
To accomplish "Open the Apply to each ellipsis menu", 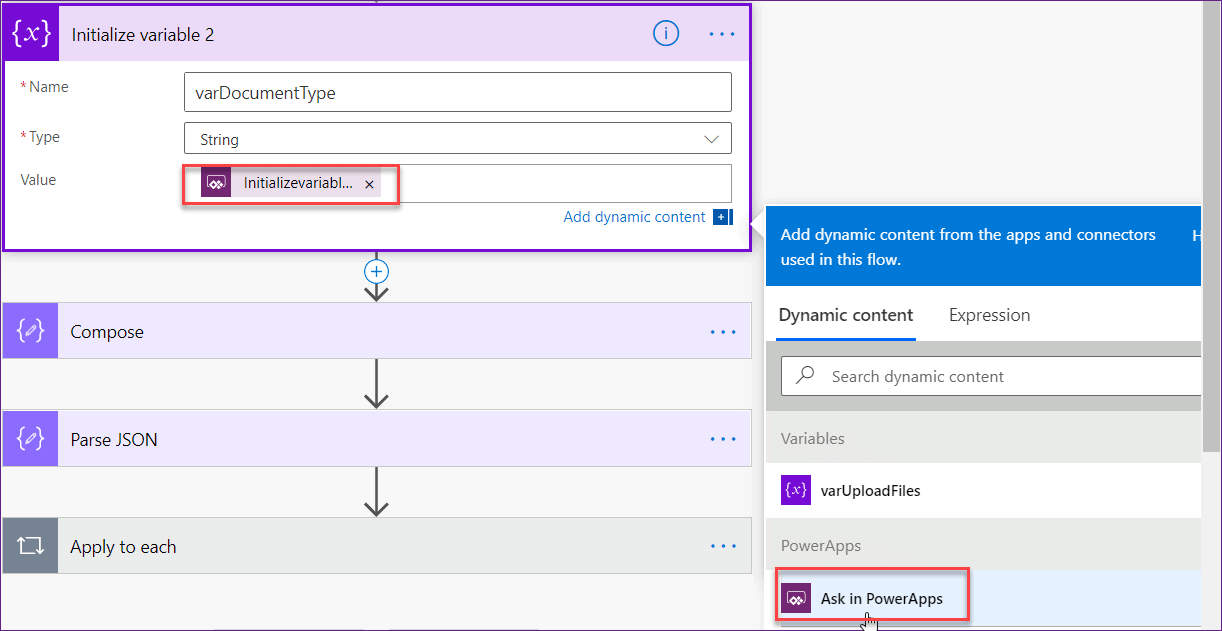I will 722,546.
